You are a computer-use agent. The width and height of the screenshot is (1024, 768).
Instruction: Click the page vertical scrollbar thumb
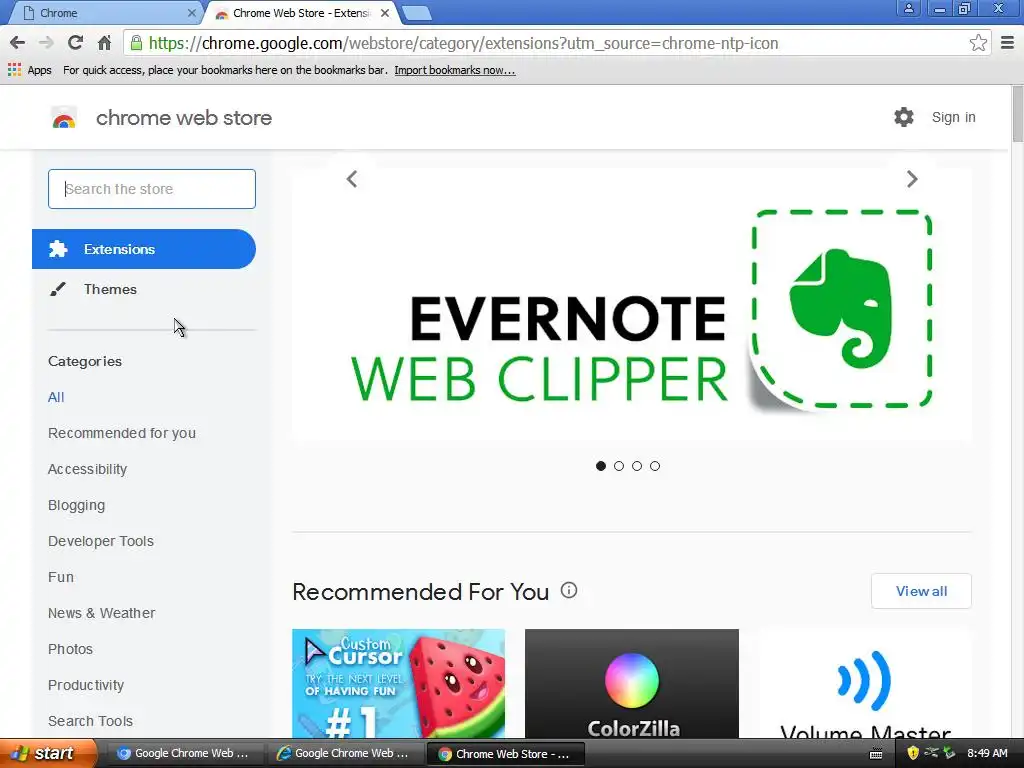pyautogui.click(x=1017, y=113)
